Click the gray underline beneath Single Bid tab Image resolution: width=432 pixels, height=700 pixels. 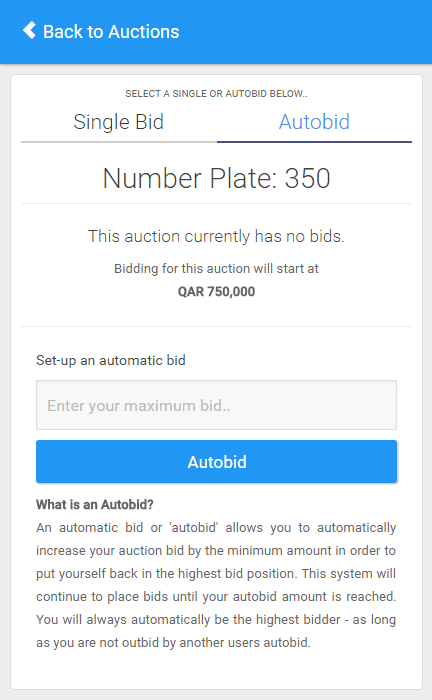pos(119,142)
